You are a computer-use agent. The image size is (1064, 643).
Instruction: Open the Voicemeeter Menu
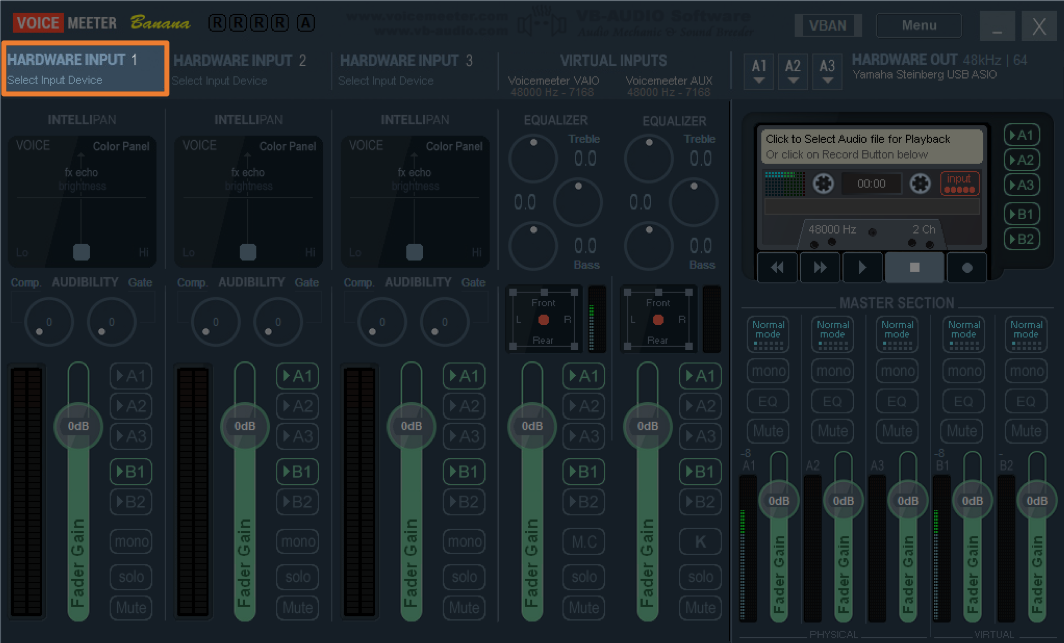pyautogui.click(x=919, y=26)
